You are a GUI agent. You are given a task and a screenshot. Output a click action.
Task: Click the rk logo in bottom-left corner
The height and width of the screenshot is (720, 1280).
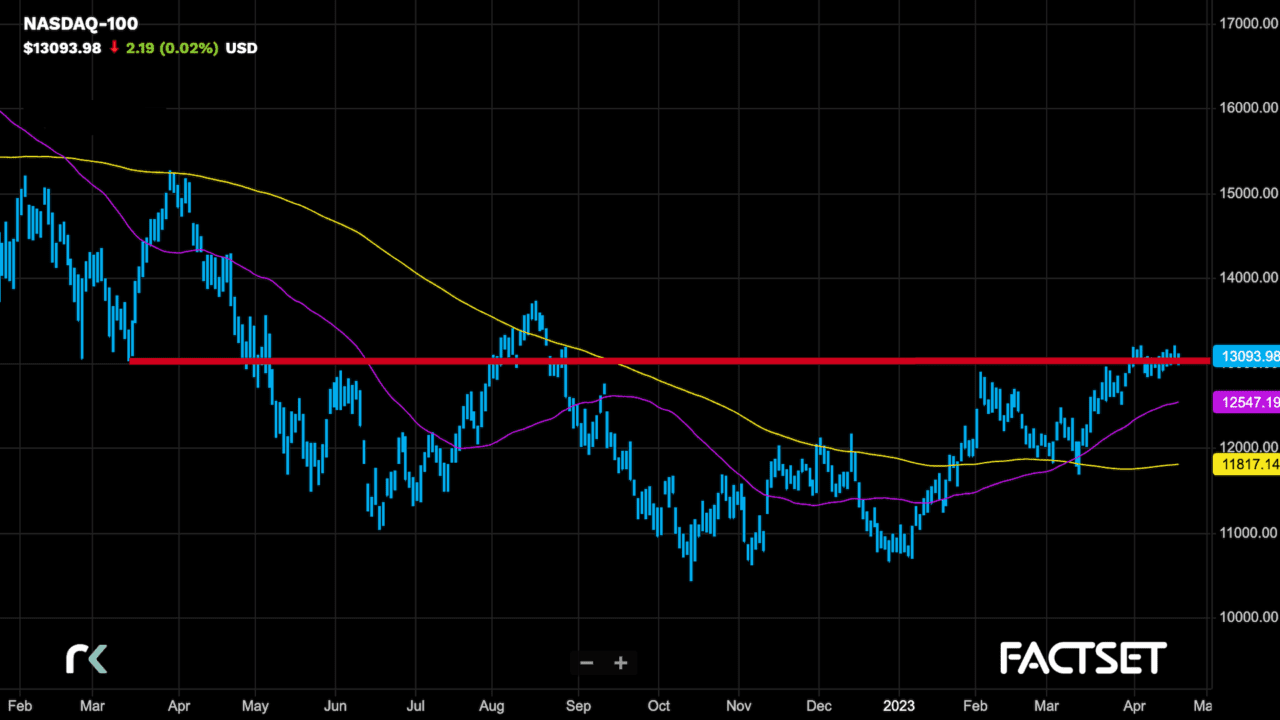(86, 658)
